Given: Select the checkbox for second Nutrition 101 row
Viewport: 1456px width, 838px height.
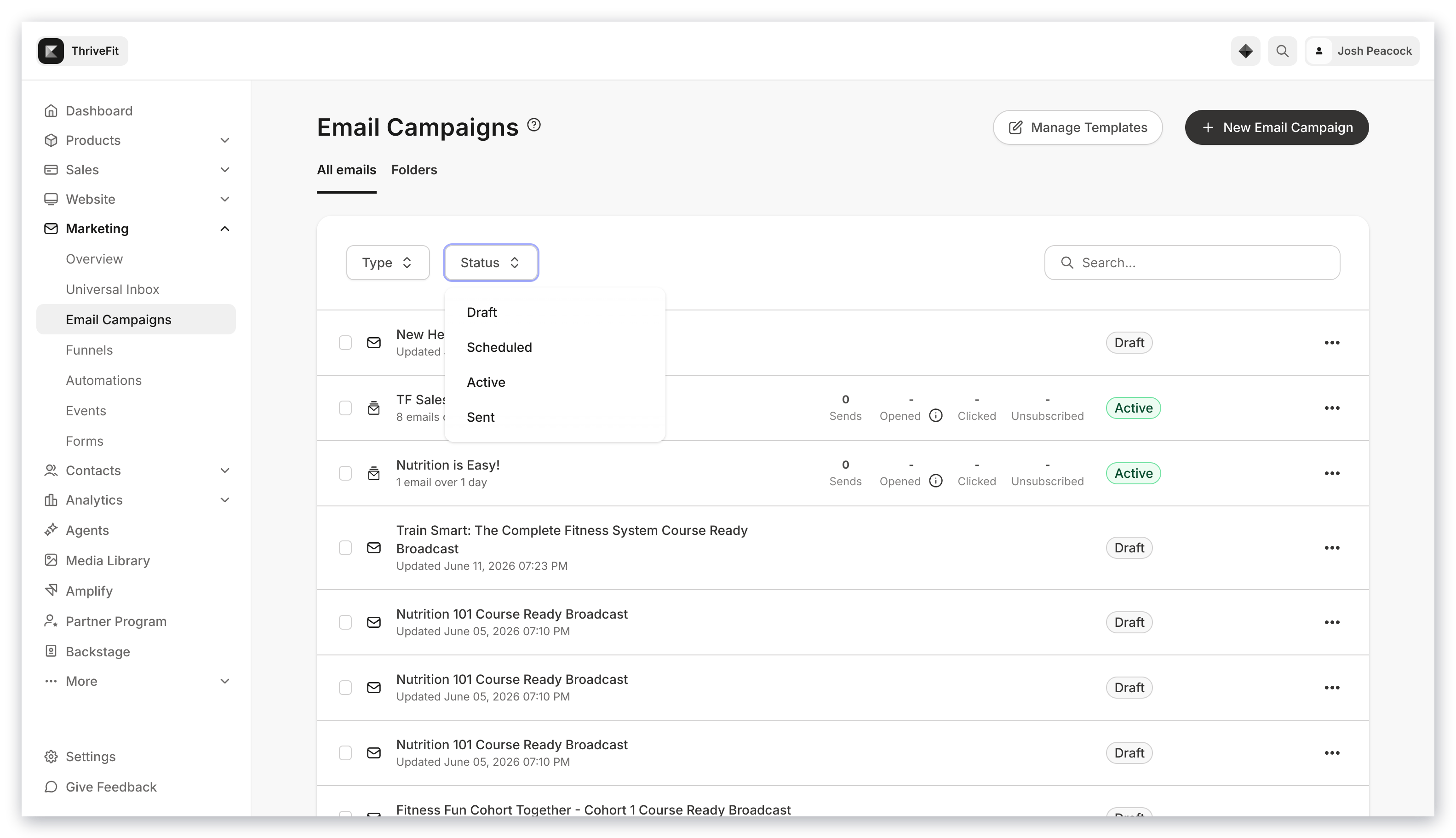Looking at the screenshot, I should pyautogui.click(x=345, y=688).
